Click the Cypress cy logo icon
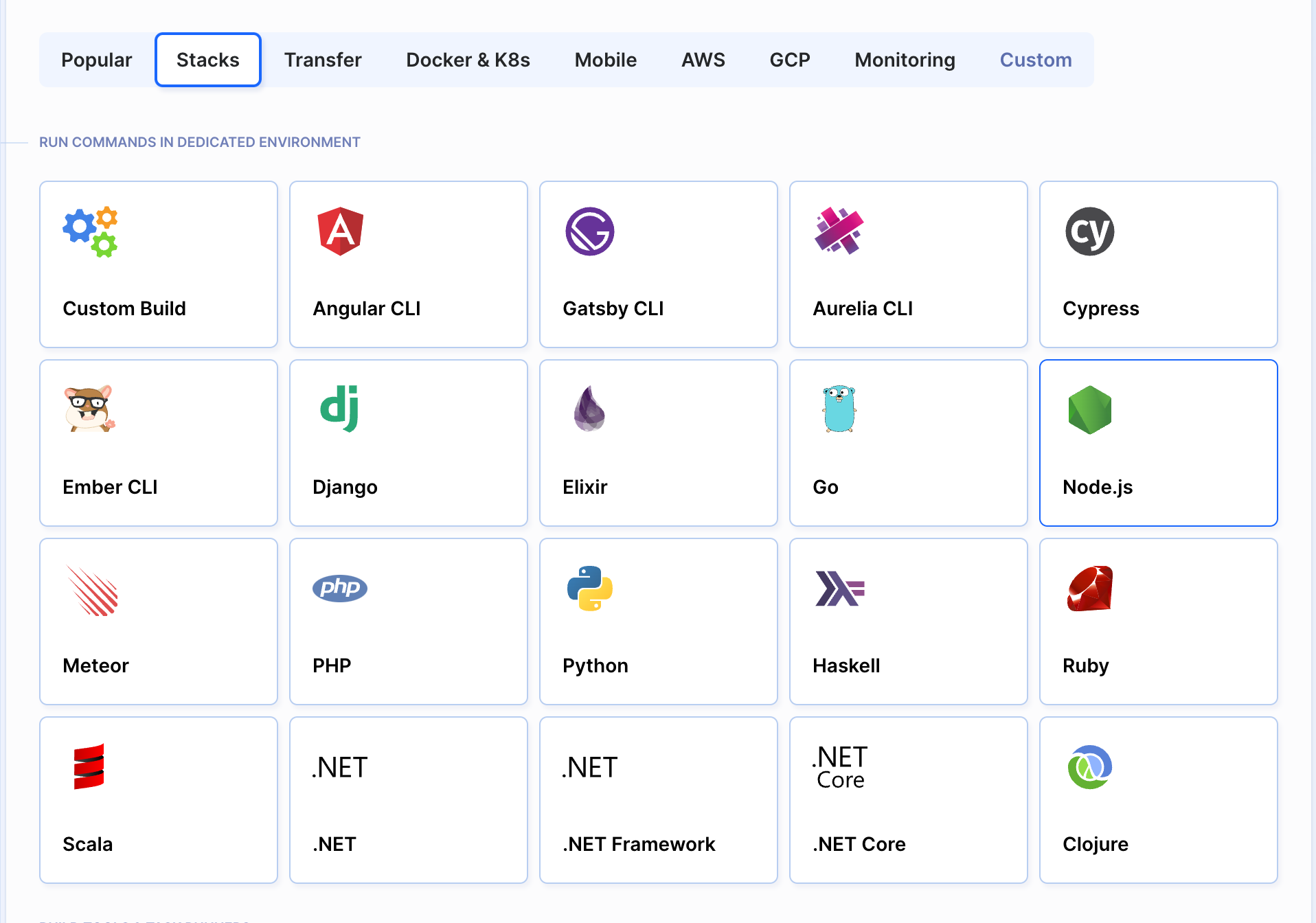1316x923 pixels. click(1090, 231)
